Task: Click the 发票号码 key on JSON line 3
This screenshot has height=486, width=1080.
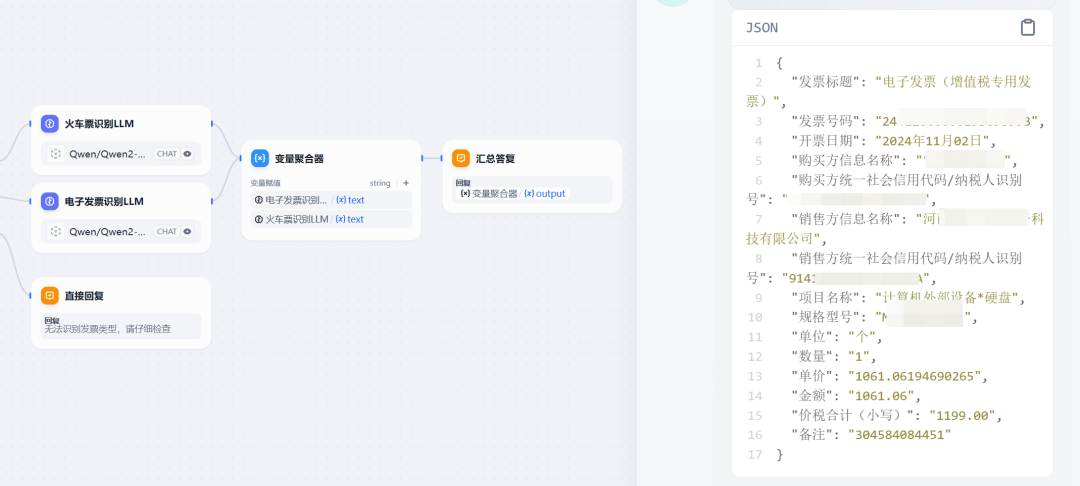Action: tap(827, 122)
